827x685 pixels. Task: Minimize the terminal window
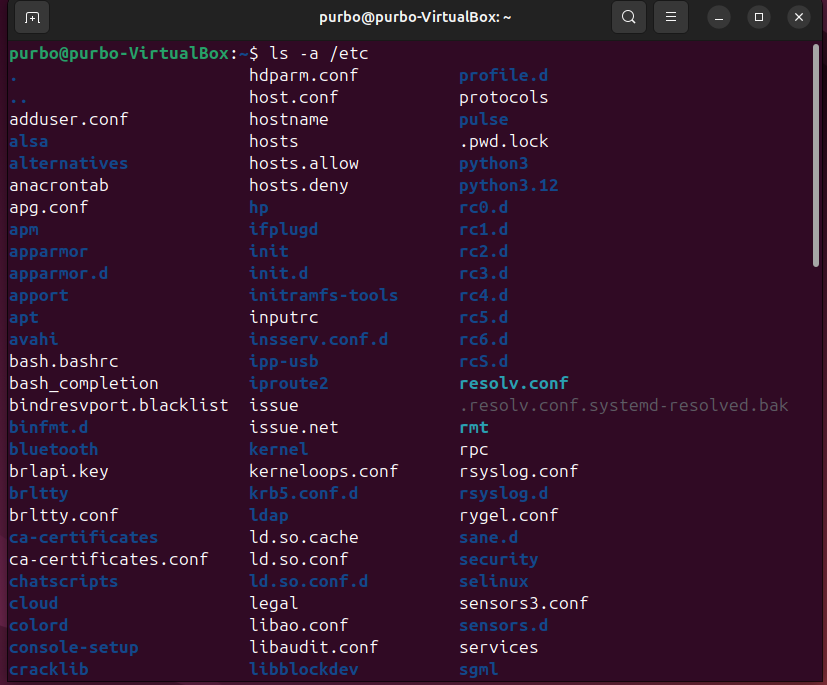pyautogui.click(x=718, y=17)
